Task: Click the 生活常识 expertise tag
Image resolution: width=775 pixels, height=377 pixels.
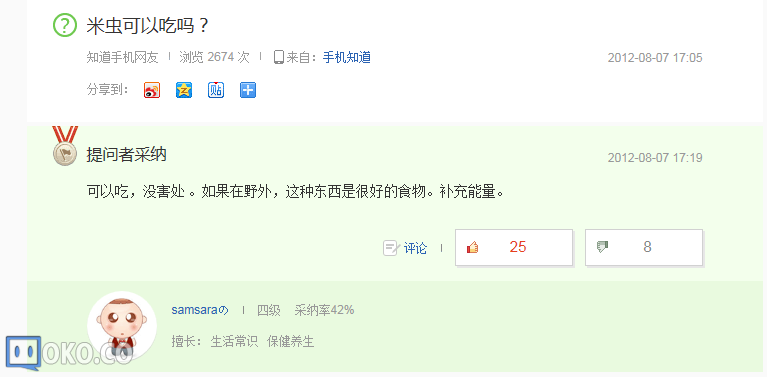Action: click(234, 341)
